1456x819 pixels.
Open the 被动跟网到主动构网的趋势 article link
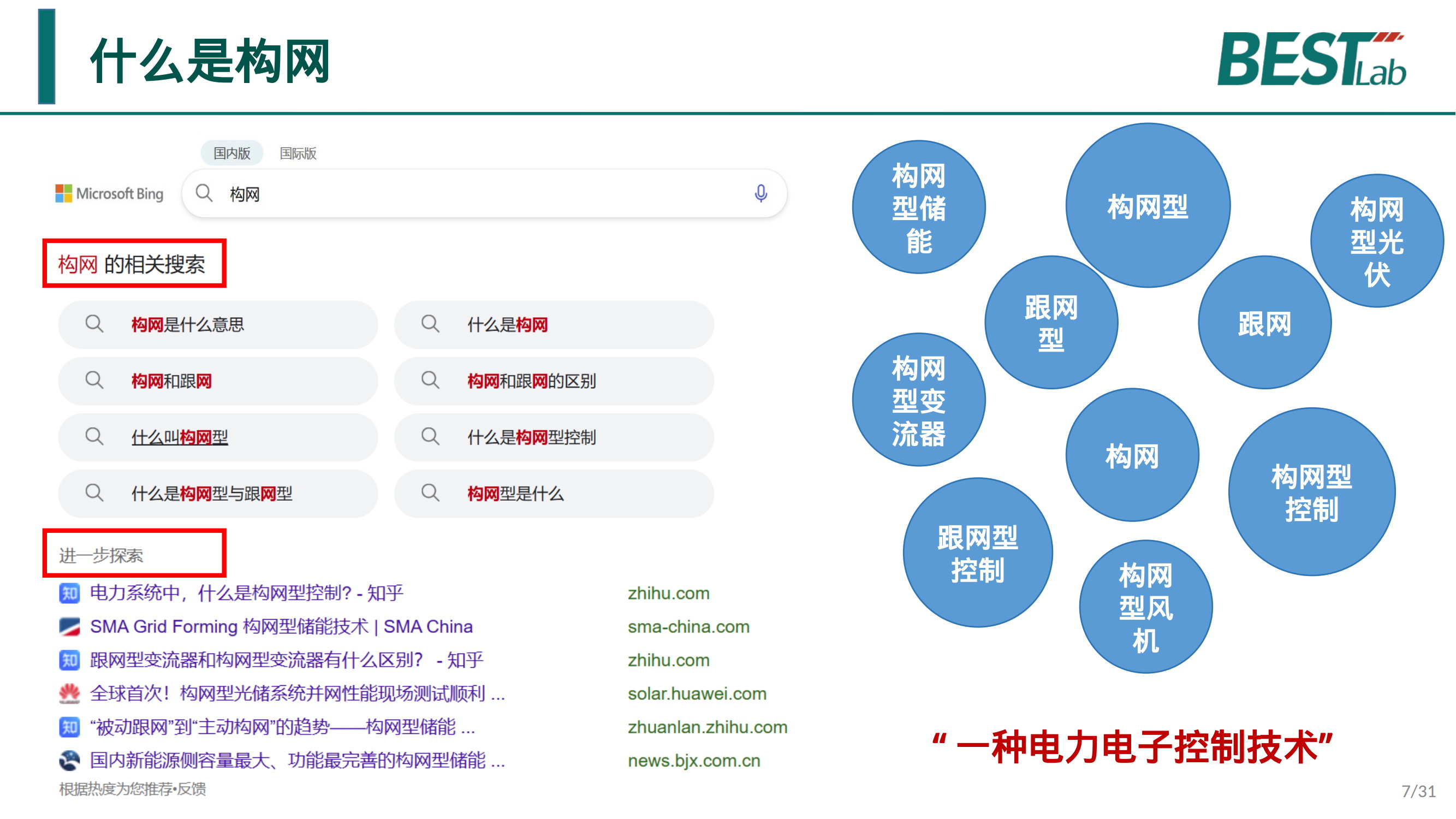click(x=282, y=727)
